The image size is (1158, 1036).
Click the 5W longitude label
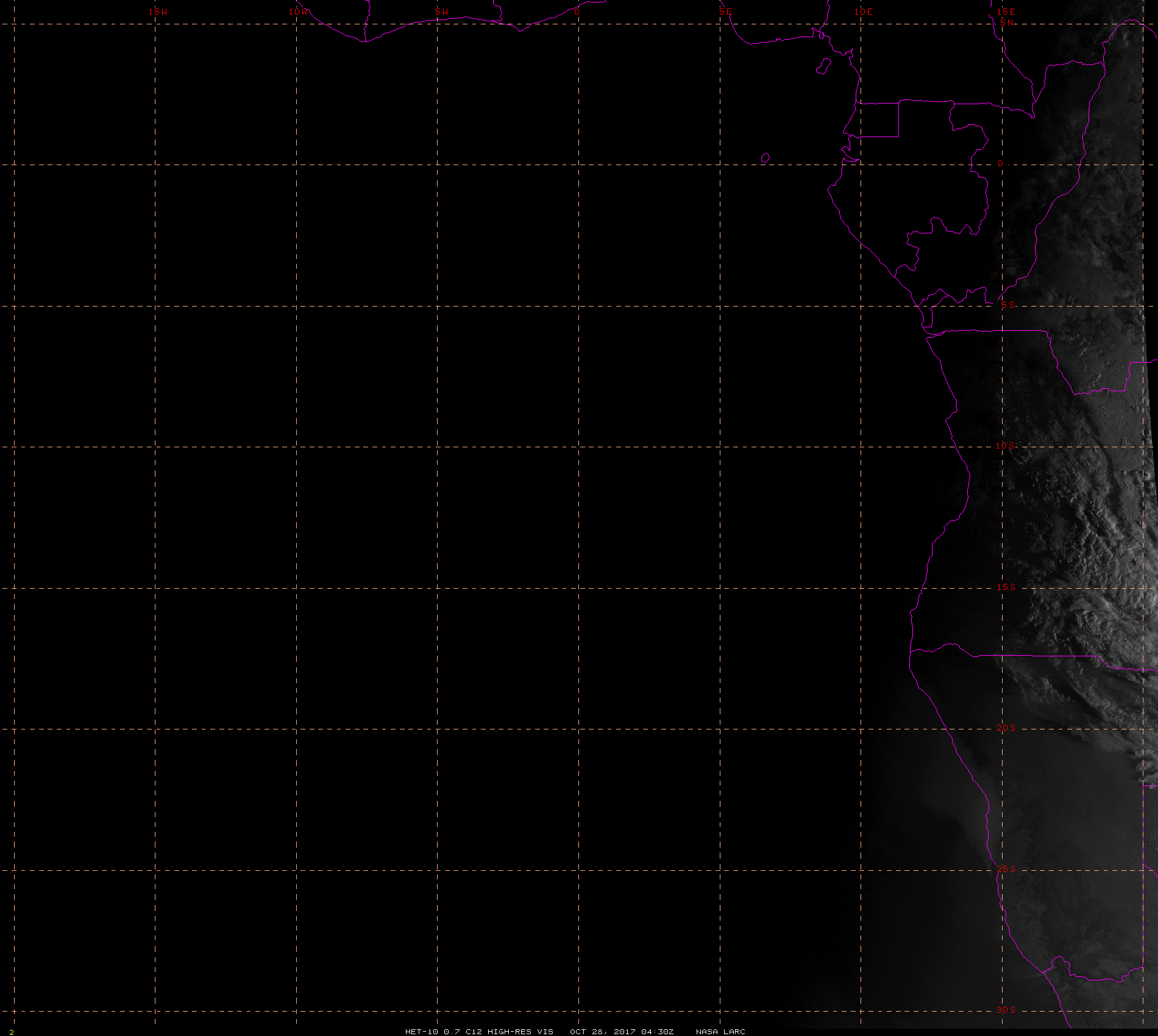(442, 12)
